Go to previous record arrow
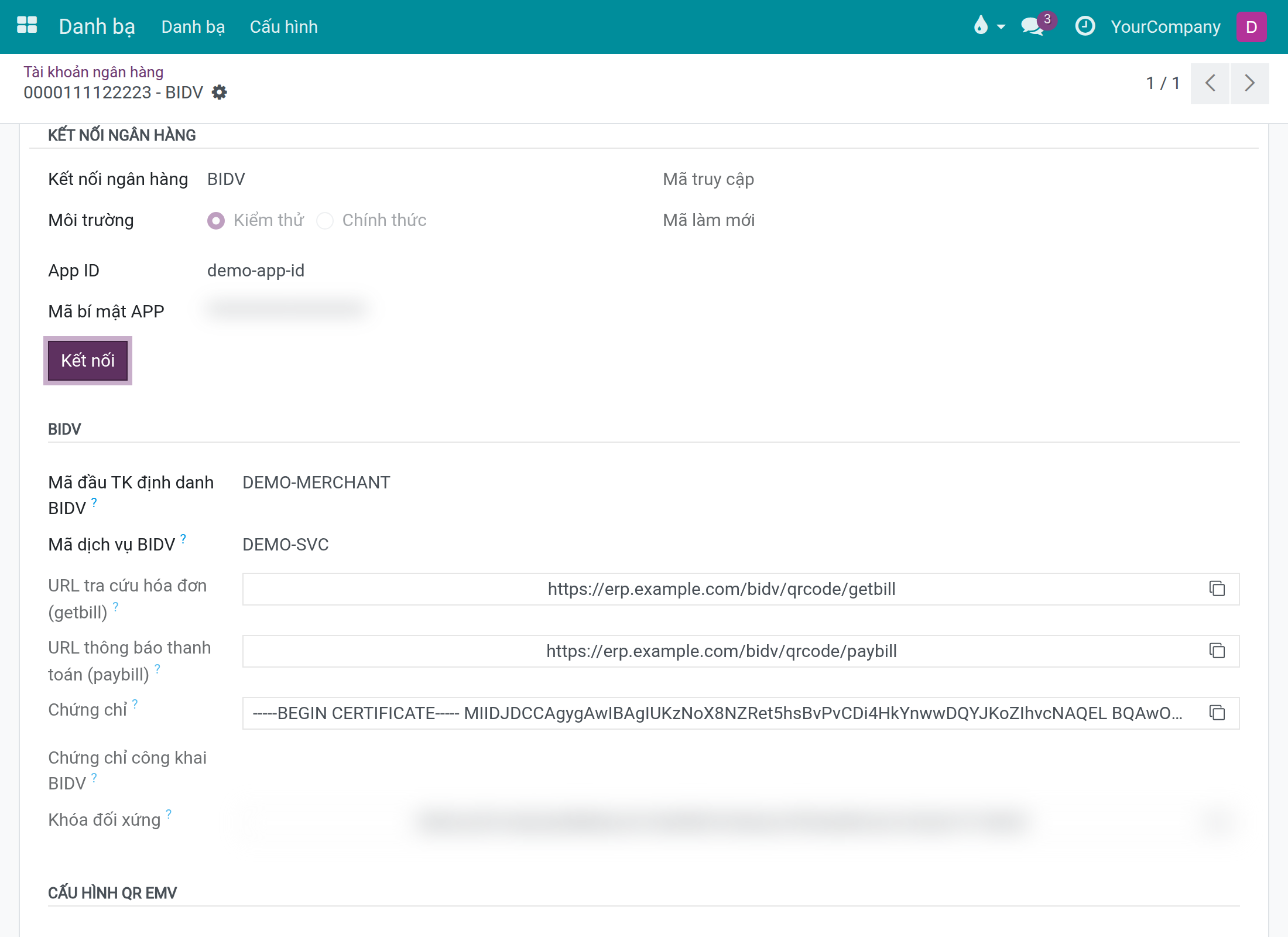Viewport: 1288px width, 937px height. point(1210,83)
